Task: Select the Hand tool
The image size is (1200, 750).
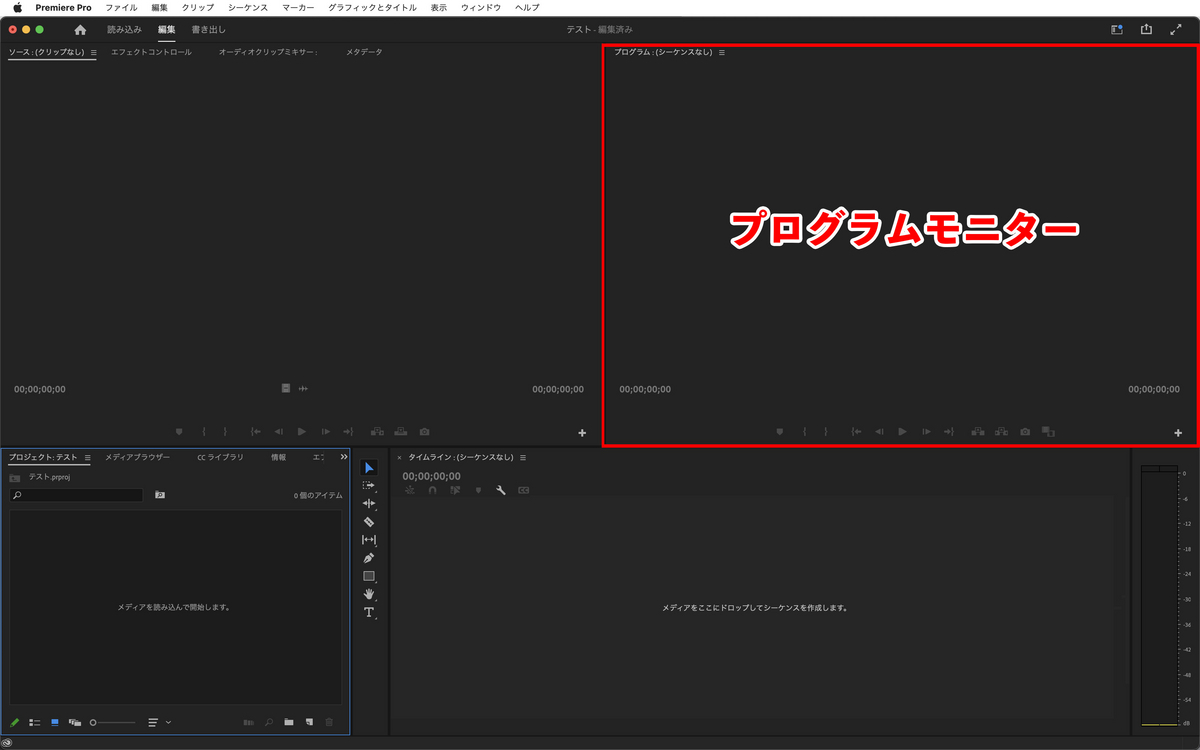Action: [369, 594]
